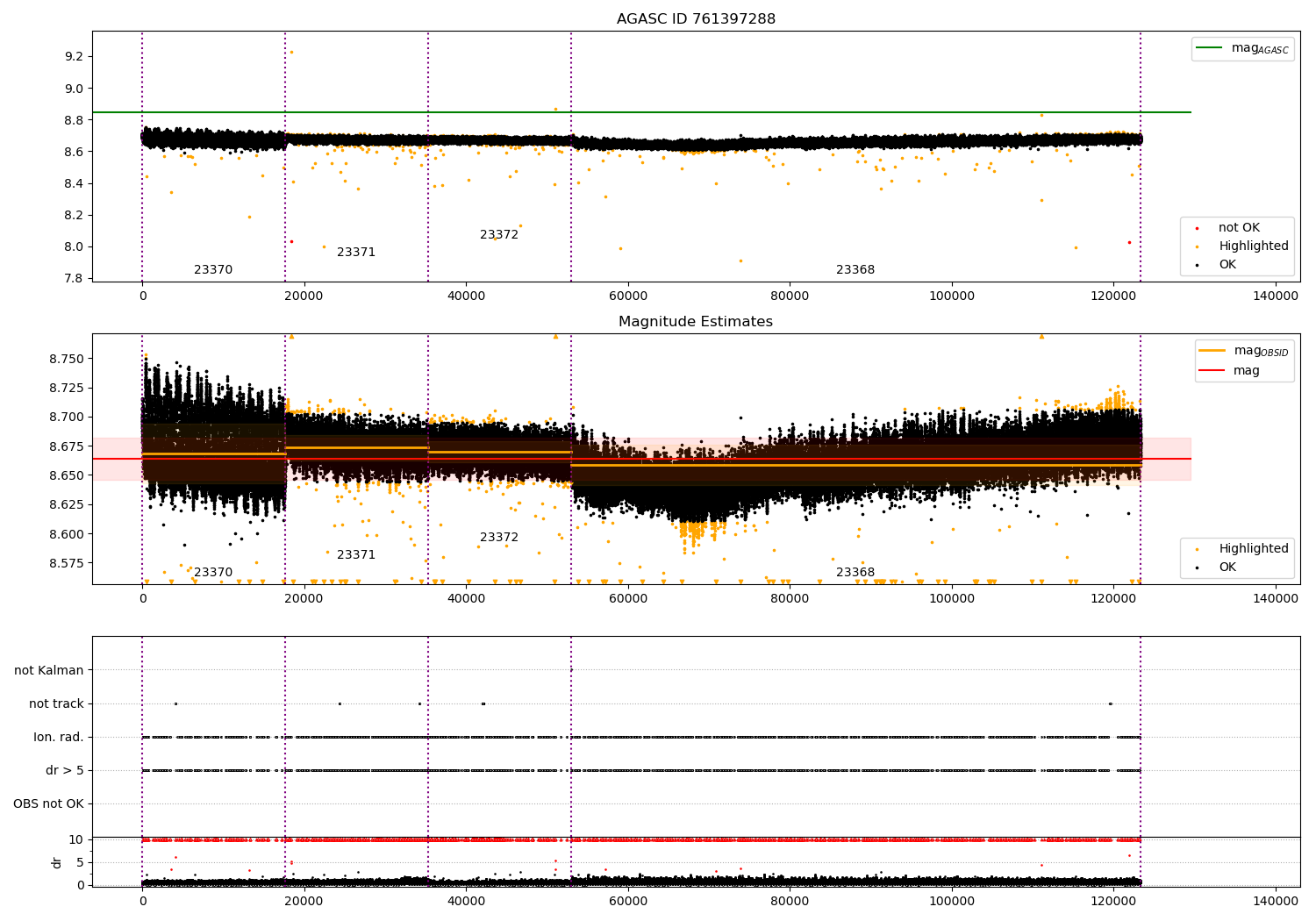Click the 5 tick on the dr axis

tap(80, 862)
